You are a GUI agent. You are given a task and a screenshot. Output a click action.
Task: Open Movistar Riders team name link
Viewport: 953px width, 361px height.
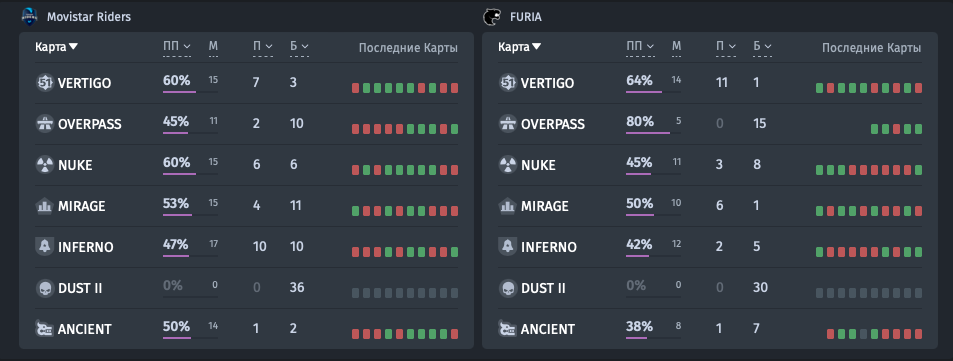click(89, 17)
